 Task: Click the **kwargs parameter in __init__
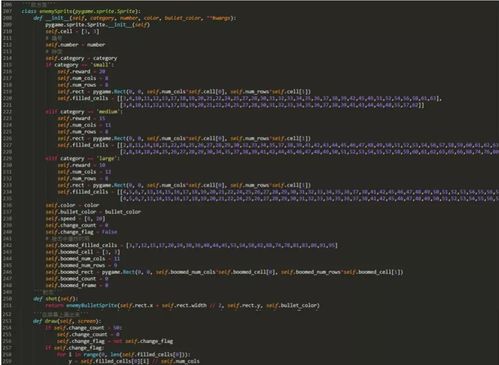pos(219,18)
